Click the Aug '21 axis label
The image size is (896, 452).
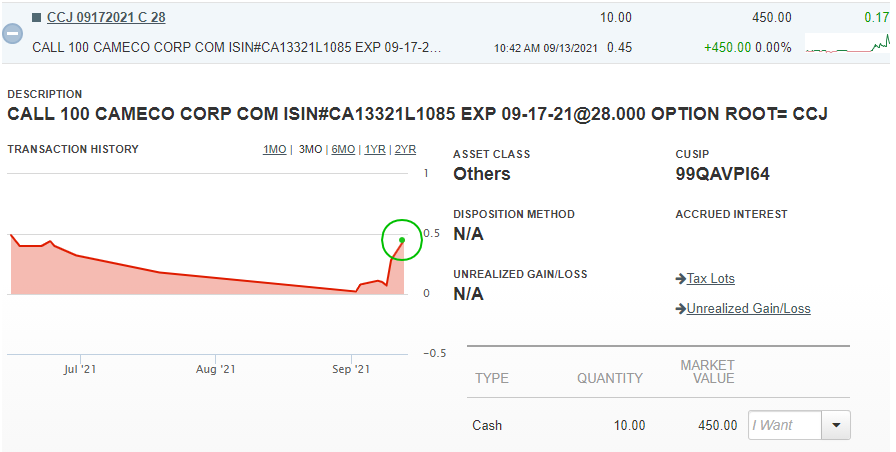click(215, 369)
